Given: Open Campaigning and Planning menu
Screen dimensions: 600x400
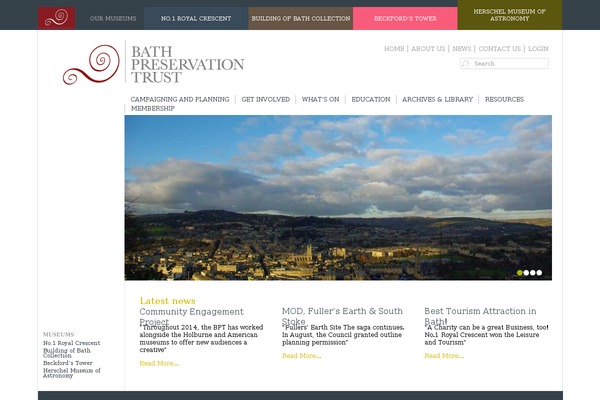Looking at the screenshot, I should (x=180, y=100).
